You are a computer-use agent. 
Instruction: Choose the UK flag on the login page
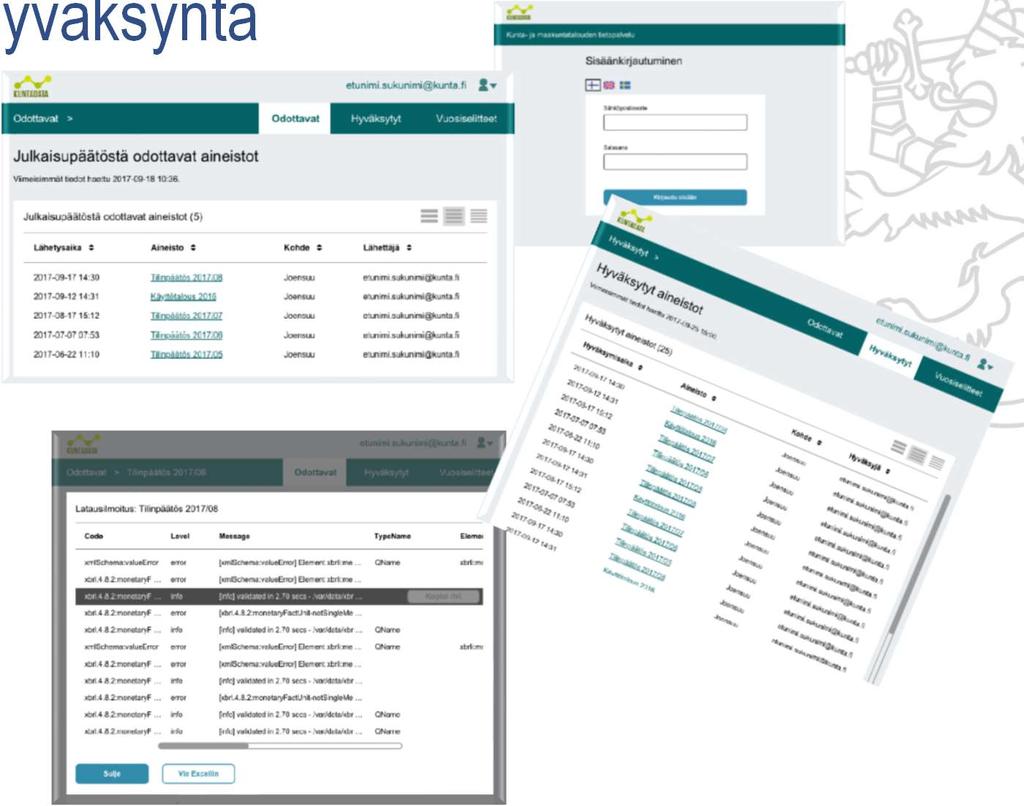609,85
